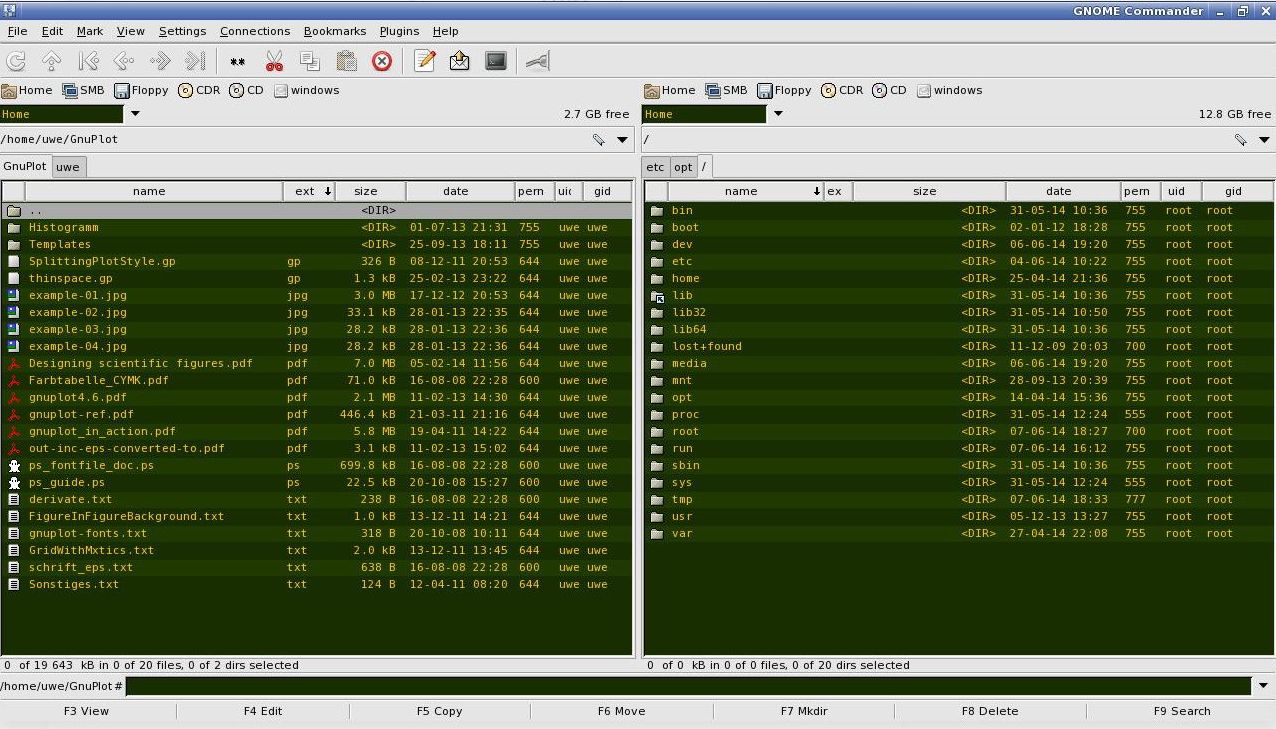The width and height of the screenshot is (1276, 729).
Task: Jump to latest directory in history
Action: tap(196, 61)
